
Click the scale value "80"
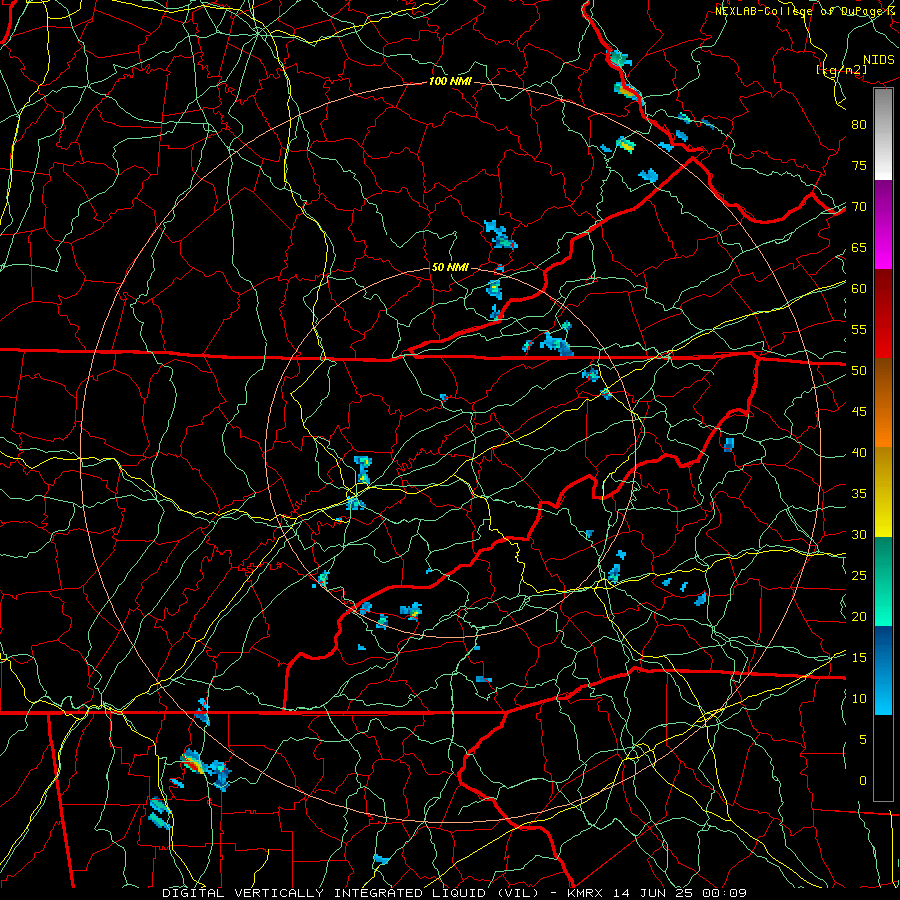click(859, 125)
